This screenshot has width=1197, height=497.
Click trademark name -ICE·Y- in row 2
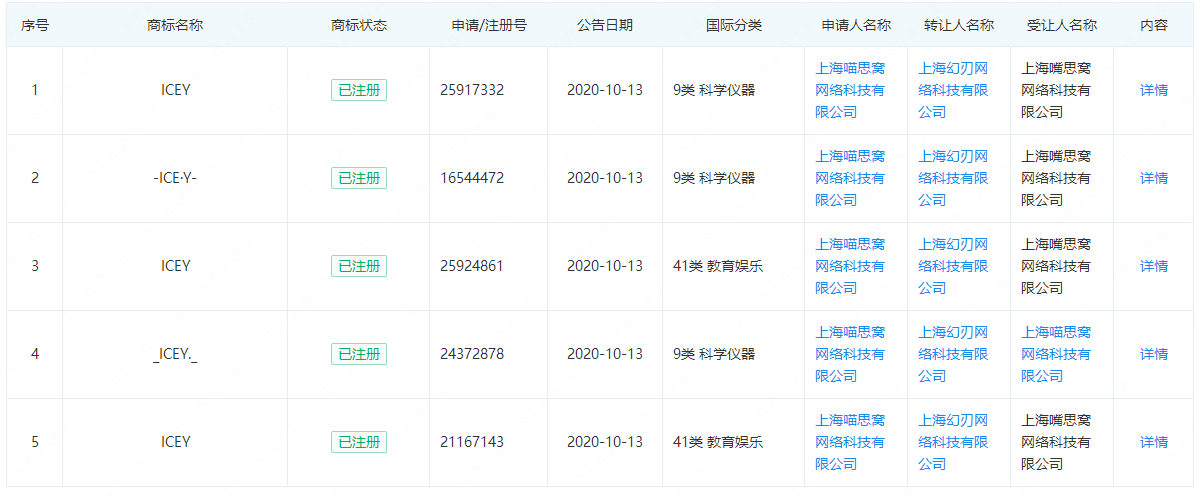[x=175, y=178]
